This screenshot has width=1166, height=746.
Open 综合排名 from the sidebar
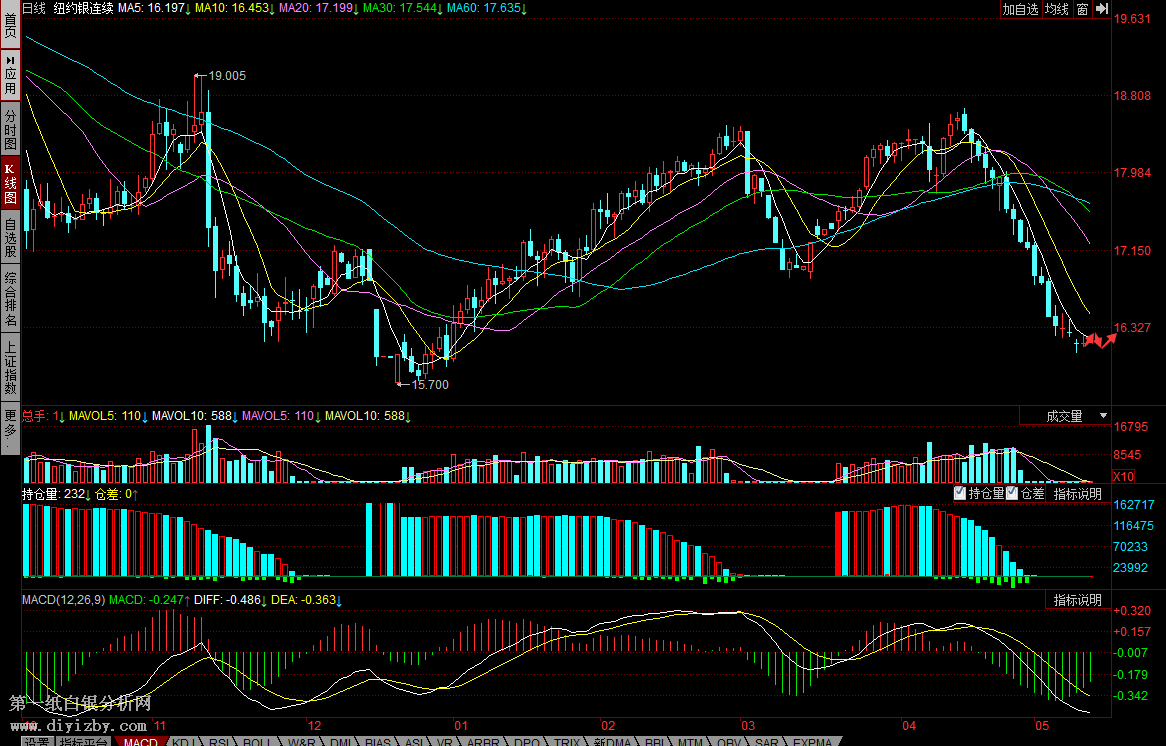[10, 298]
